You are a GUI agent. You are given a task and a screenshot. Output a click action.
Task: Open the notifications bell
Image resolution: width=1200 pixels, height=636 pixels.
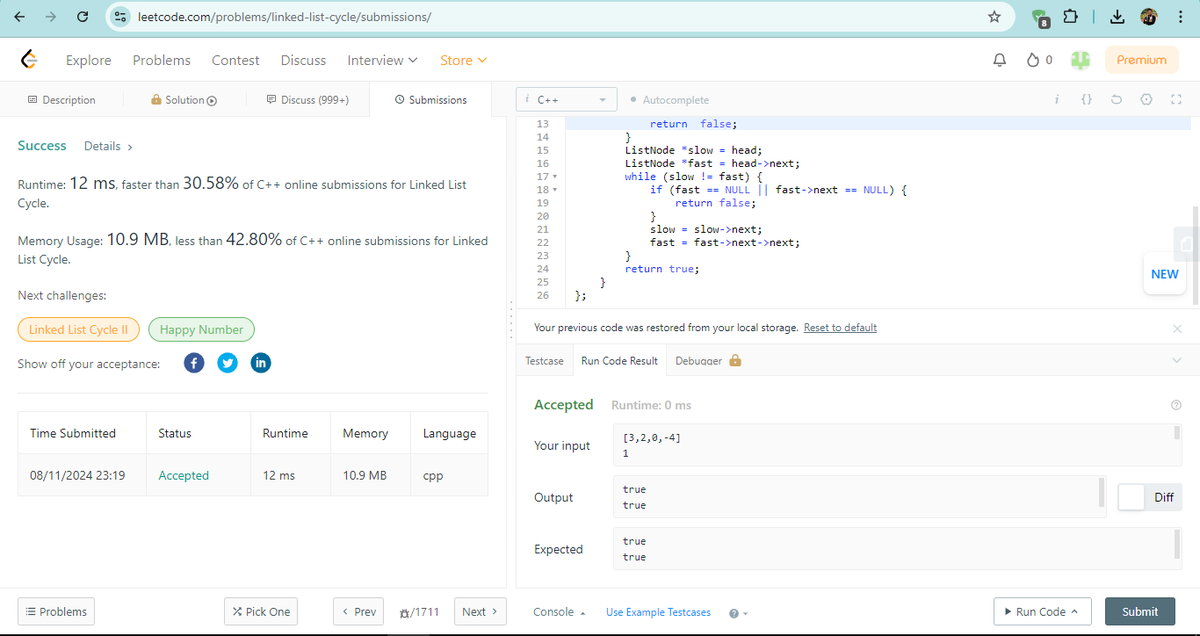998,60
